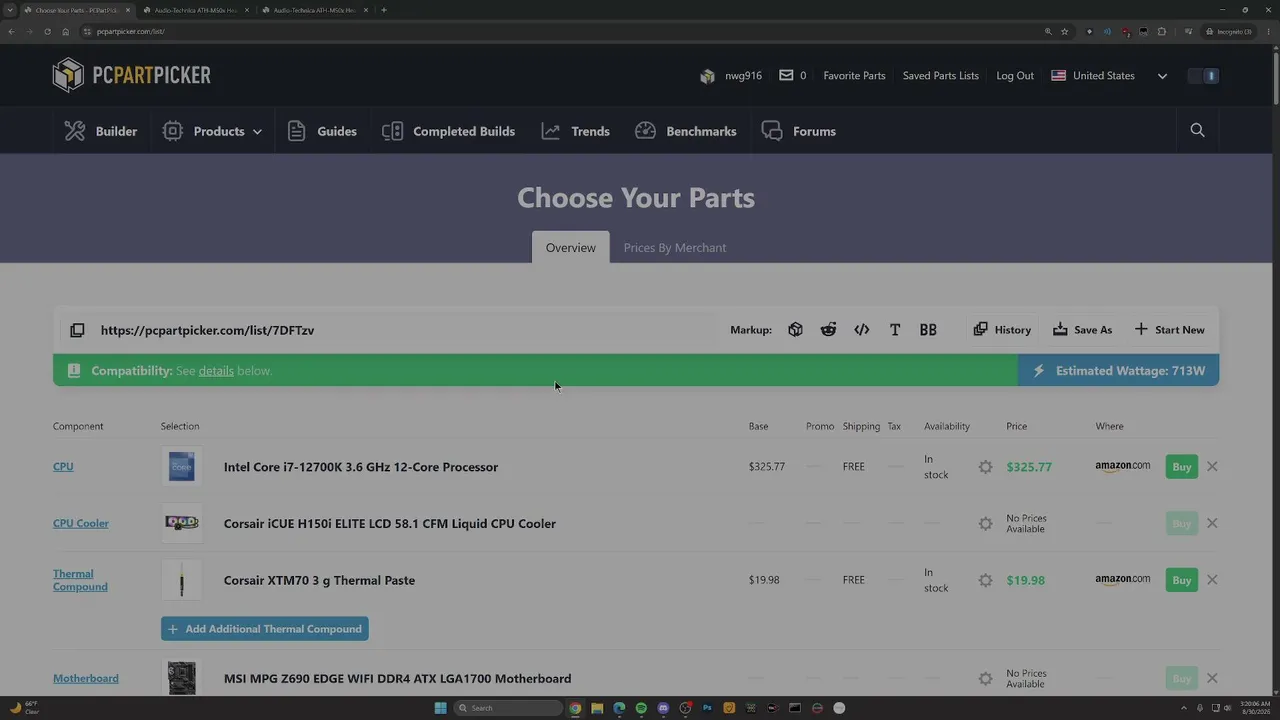This screenshot has height=720, width=1280.
Task: Open price settings gear for Motherboard row
Action: [985, 679]
